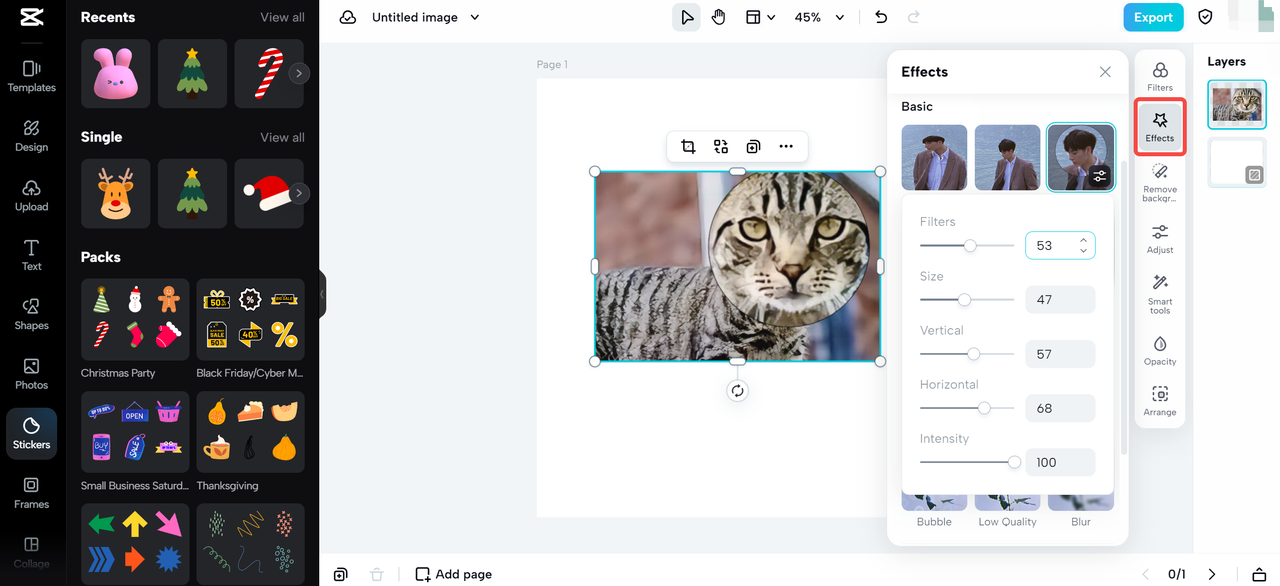Open the Untitled image title dropdown
The image size is (1280, 586).
pos(425,18)
